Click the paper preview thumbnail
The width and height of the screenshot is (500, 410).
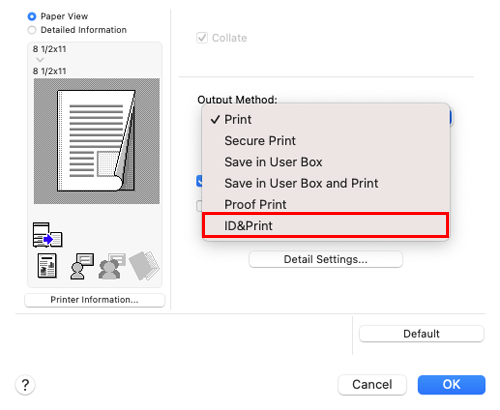point(97,141)
